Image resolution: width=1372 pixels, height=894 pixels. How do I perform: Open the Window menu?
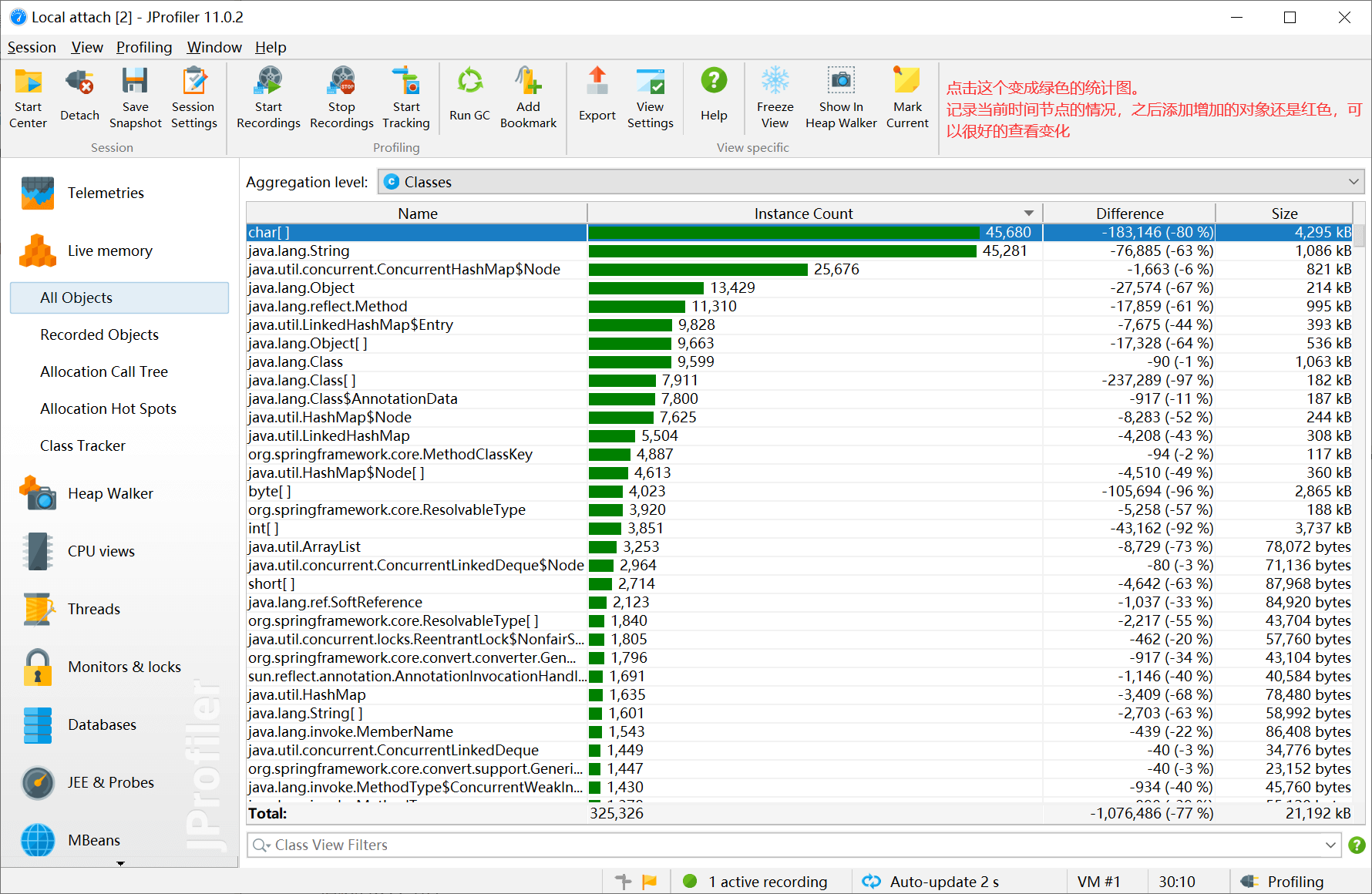[214, 47]
